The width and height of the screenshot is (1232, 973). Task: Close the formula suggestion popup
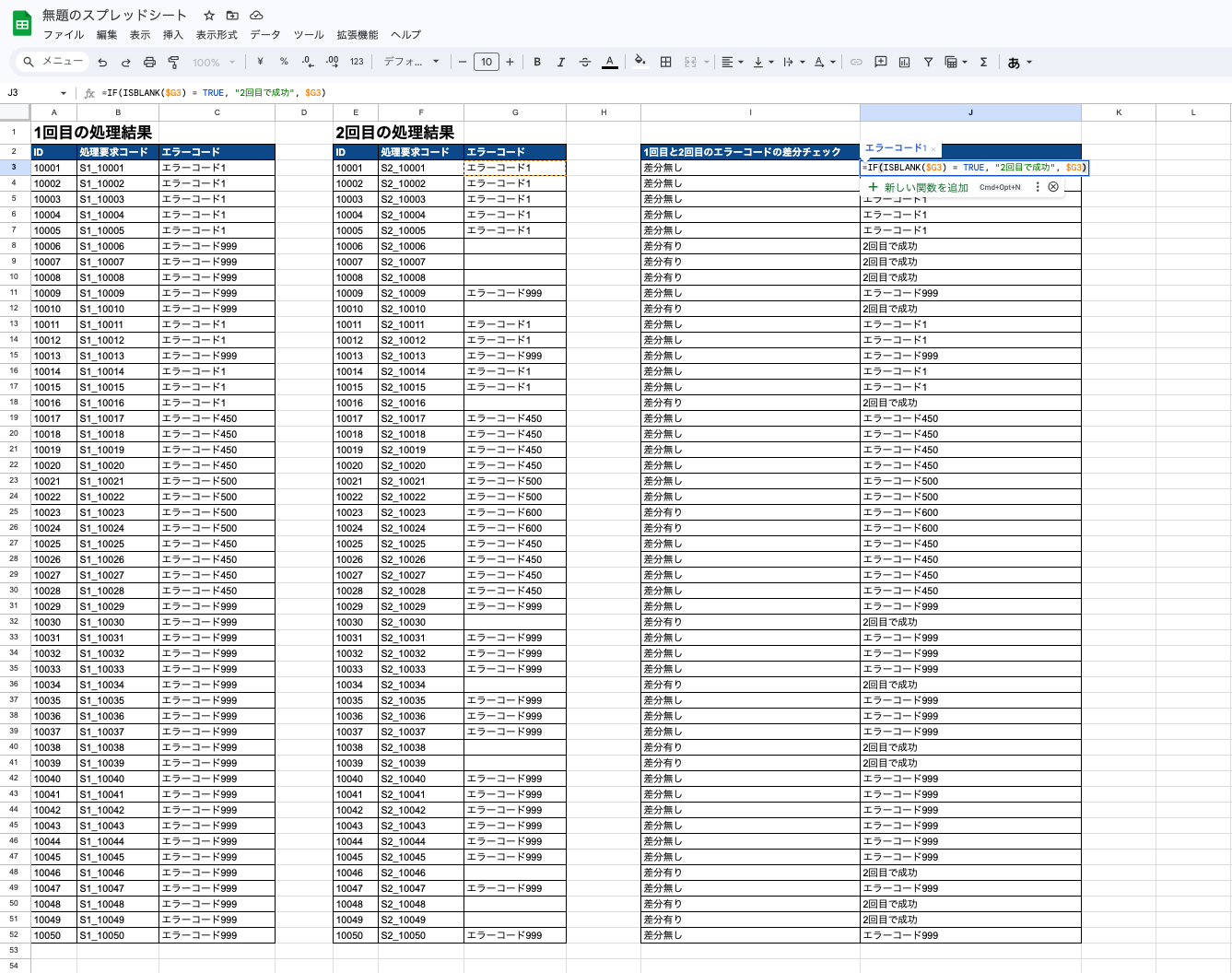click(x=1053, y=187)
